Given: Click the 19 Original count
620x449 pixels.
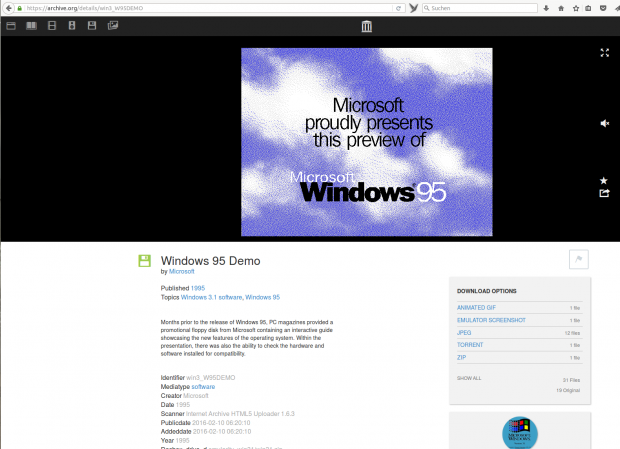Looking at the screenshot, I should [x=568, y=390].
